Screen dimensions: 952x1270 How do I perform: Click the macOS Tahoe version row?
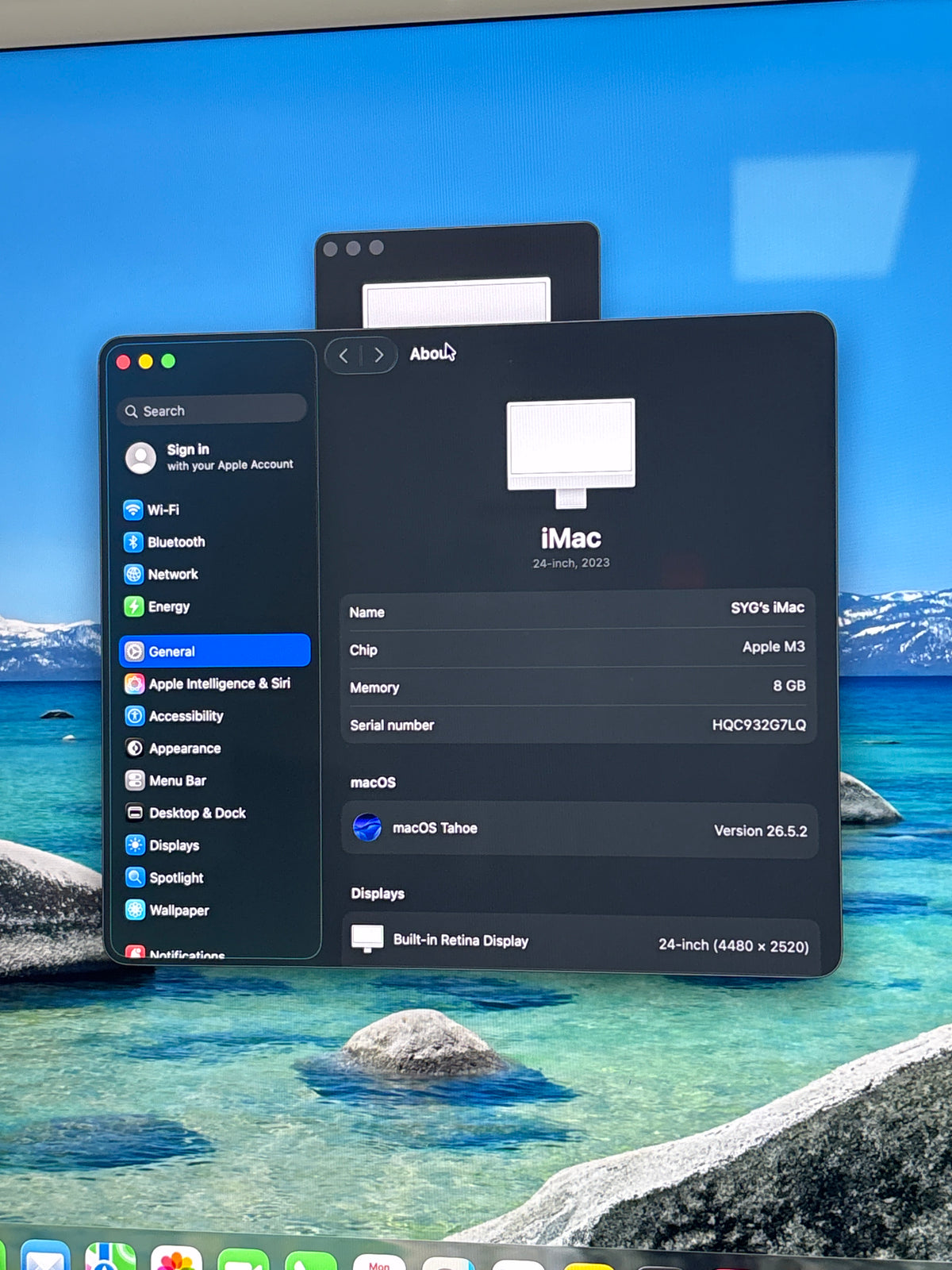pos(580,829)
